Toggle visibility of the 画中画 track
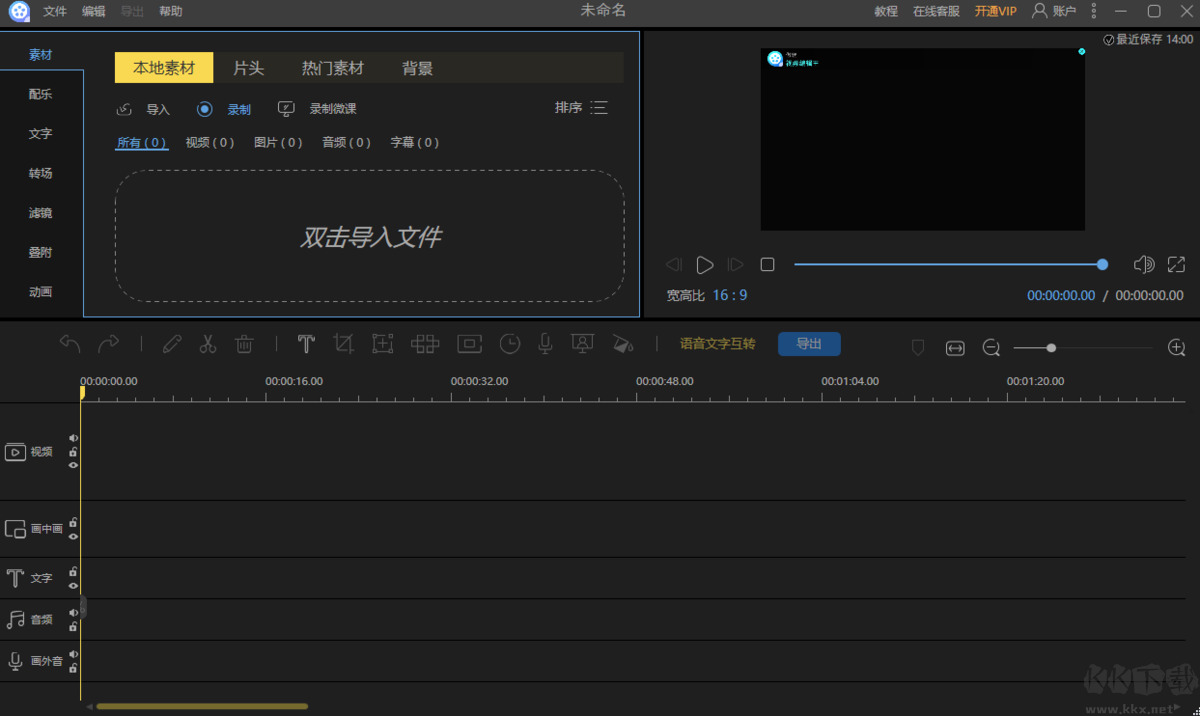 [x=73, y=536]
